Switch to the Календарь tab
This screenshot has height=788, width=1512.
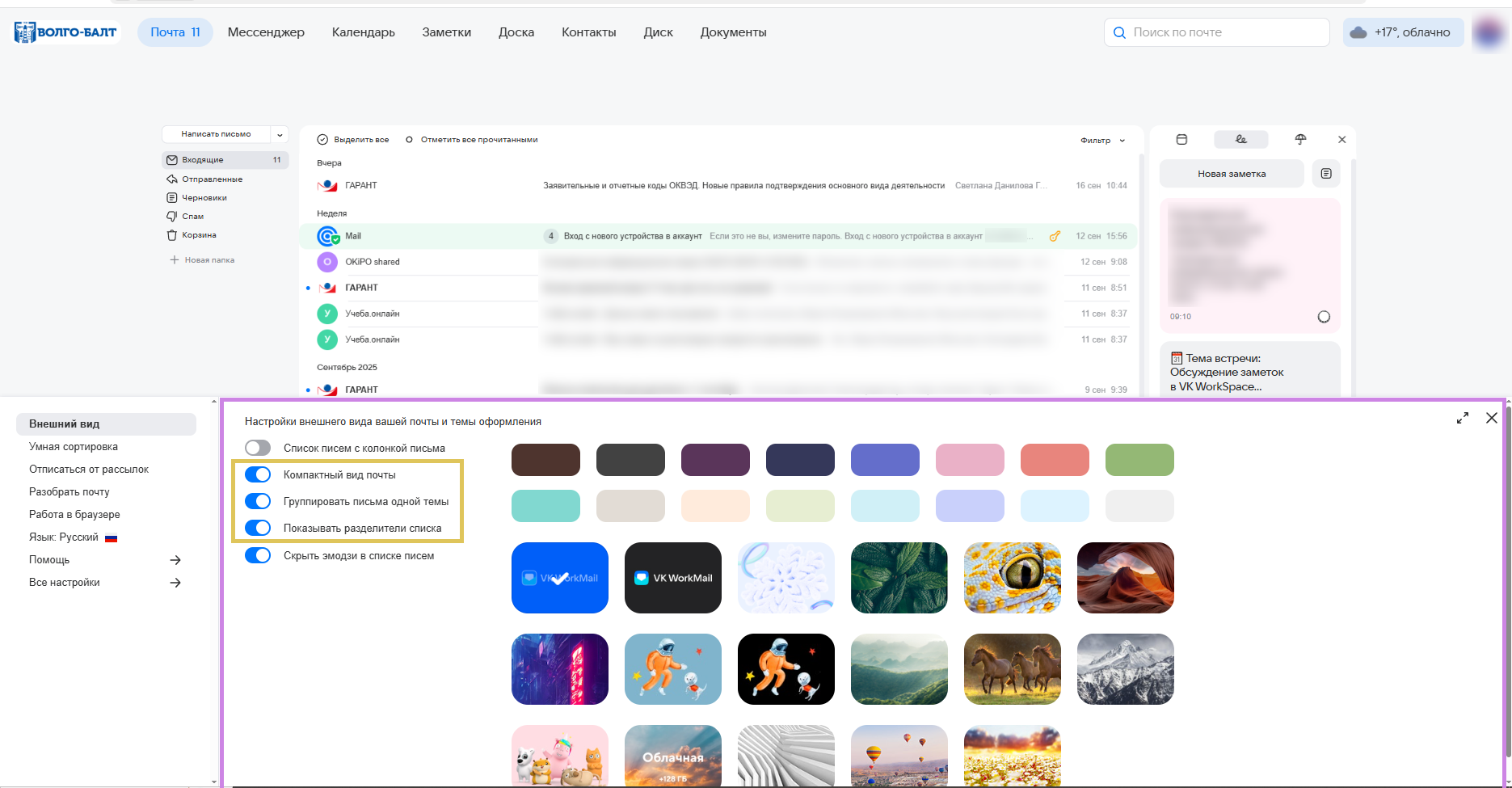[x=363, y=32]
